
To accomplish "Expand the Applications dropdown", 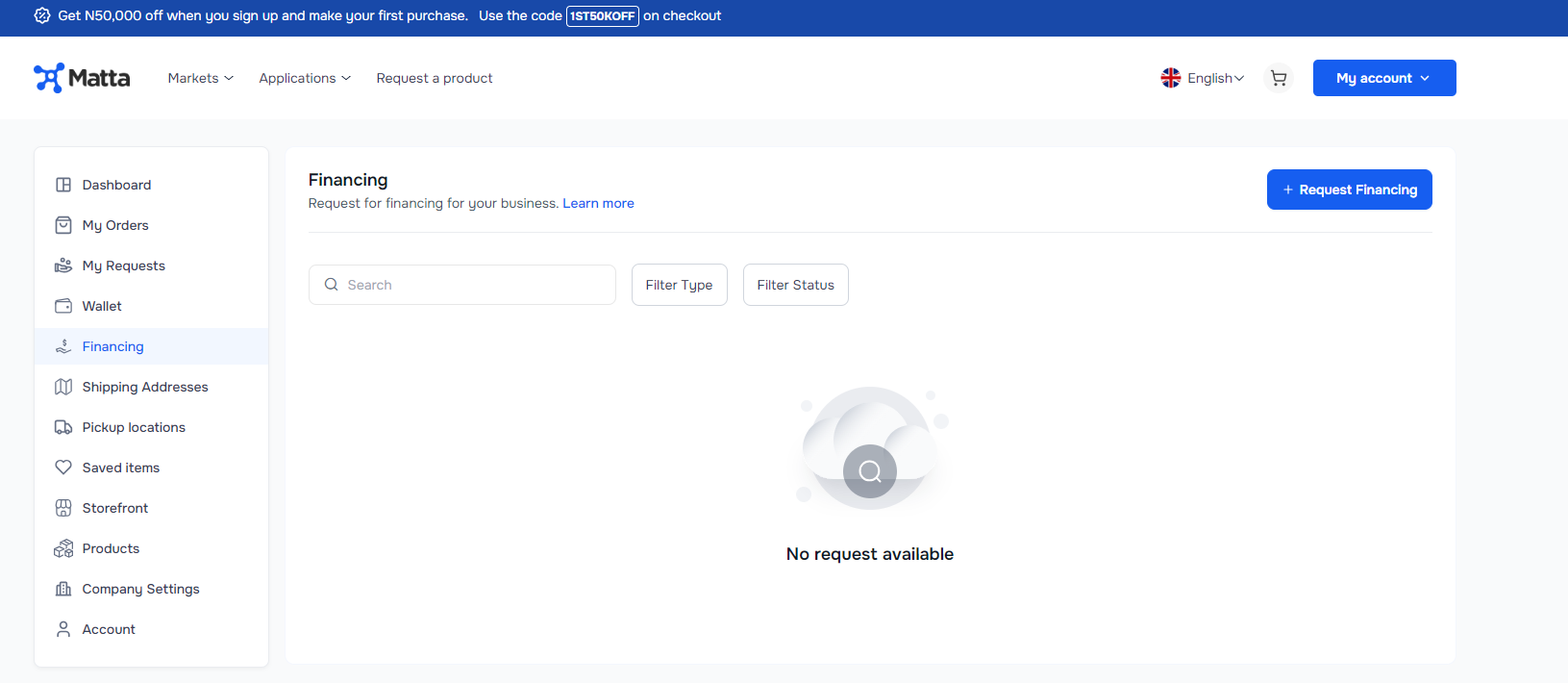I will tap(305, 78).
